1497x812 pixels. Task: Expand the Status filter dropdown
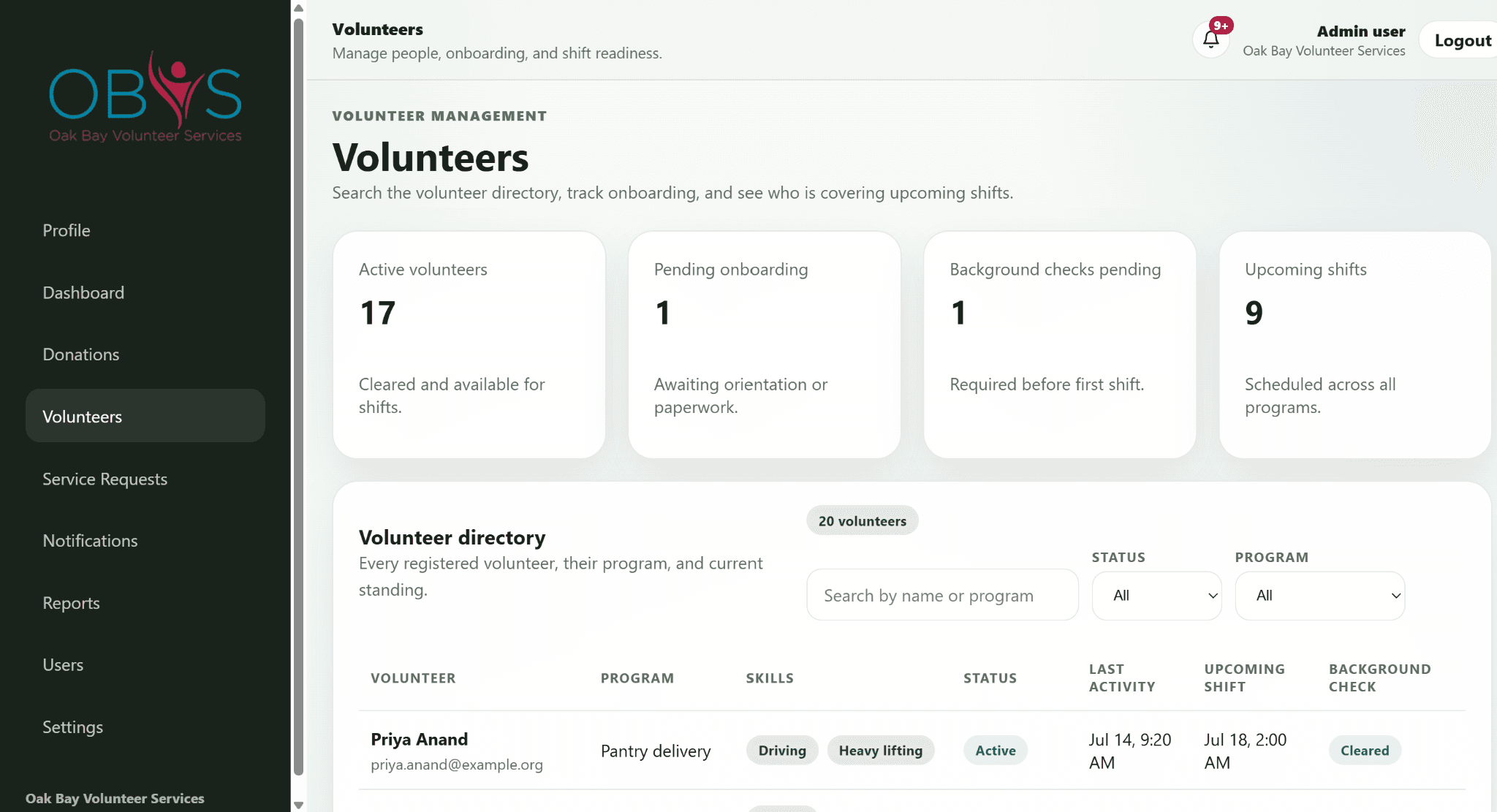(1156, 596)
